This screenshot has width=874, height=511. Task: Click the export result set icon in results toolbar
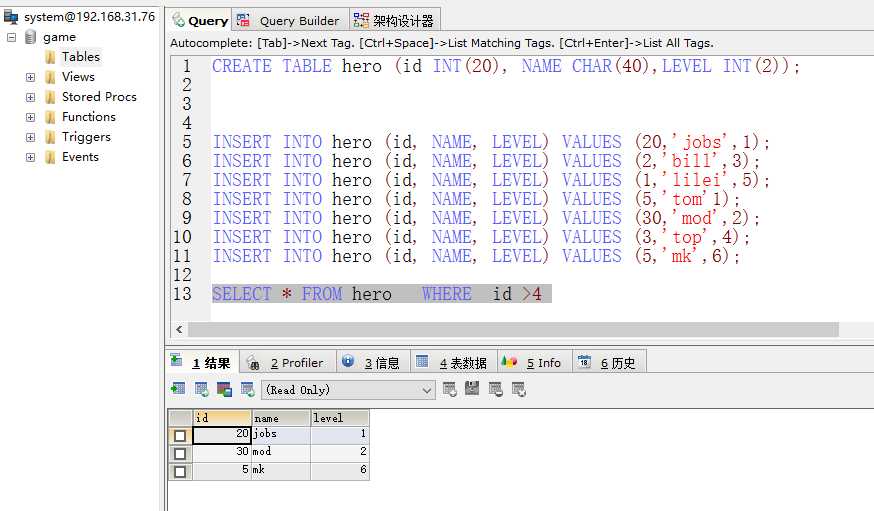(x=178, y=388)
